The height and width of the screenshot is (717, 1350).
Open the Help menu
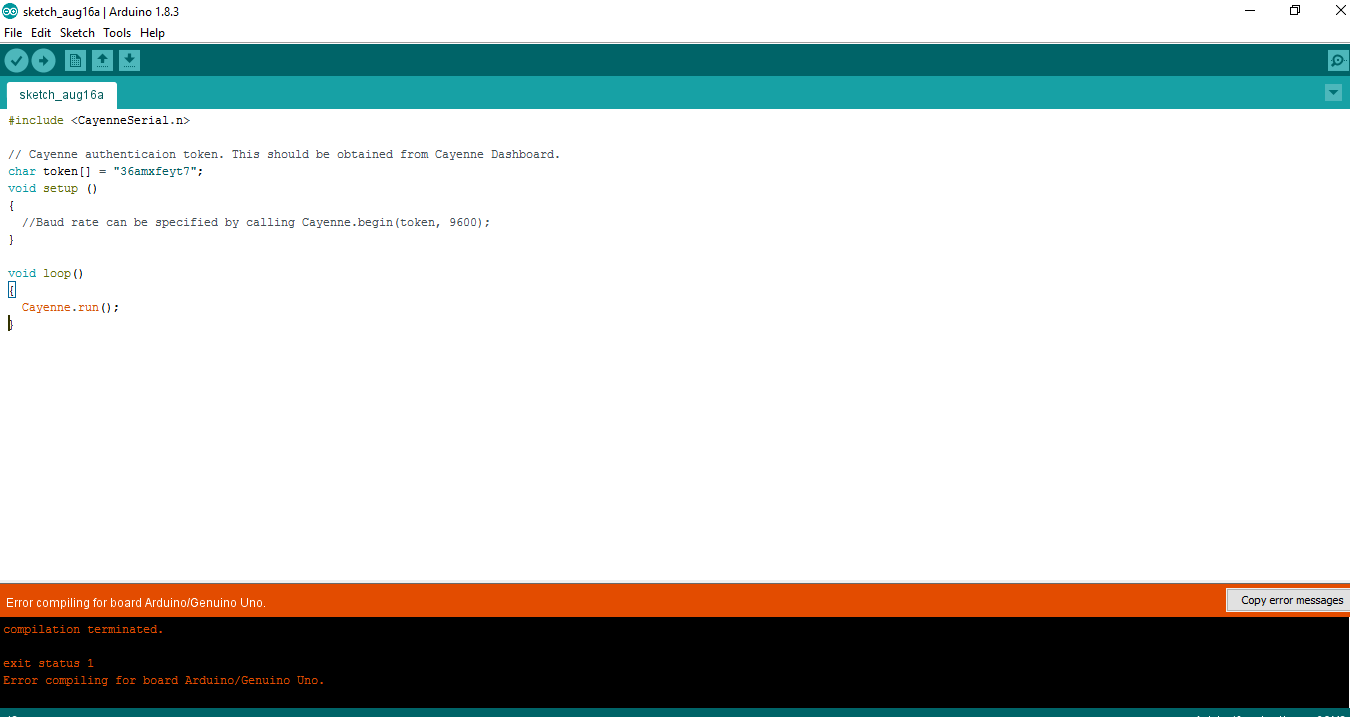coord(152,32)
